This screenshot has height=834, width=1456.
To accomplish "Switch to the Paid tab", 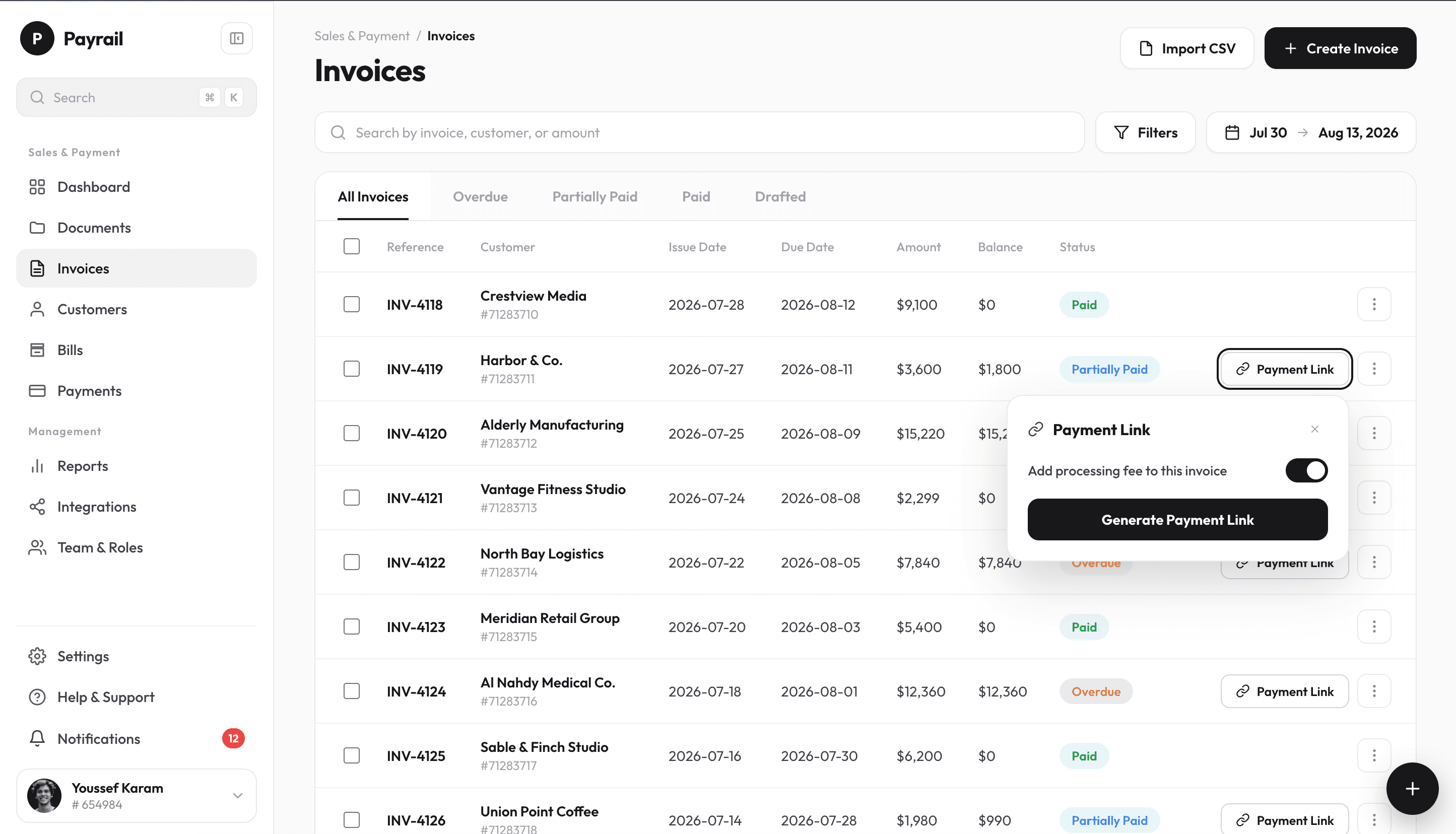I will tap(696, 196).
